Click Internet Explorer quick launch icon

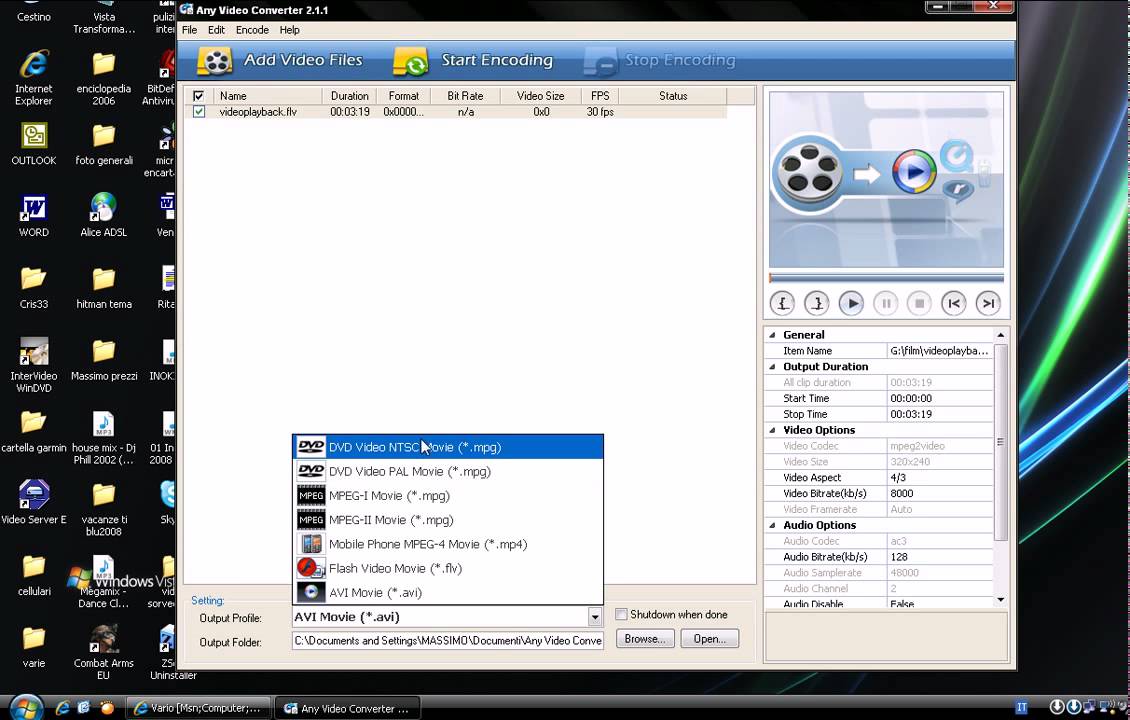(63, 708)
